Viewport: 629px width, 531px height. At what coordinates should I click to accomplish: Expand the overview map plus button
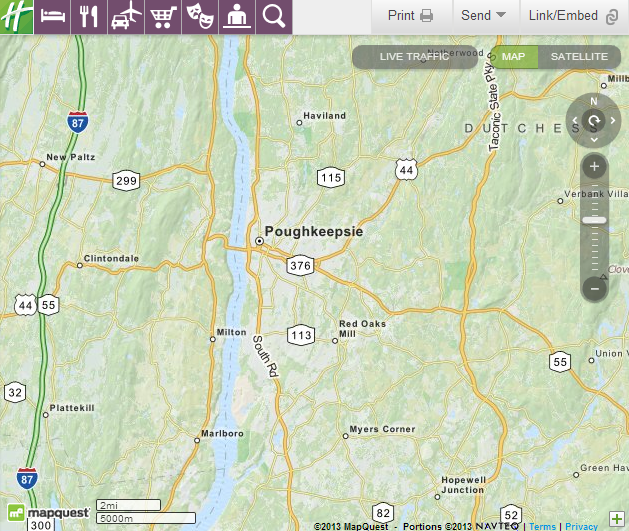pyautogui.click(x=617, y=519)
